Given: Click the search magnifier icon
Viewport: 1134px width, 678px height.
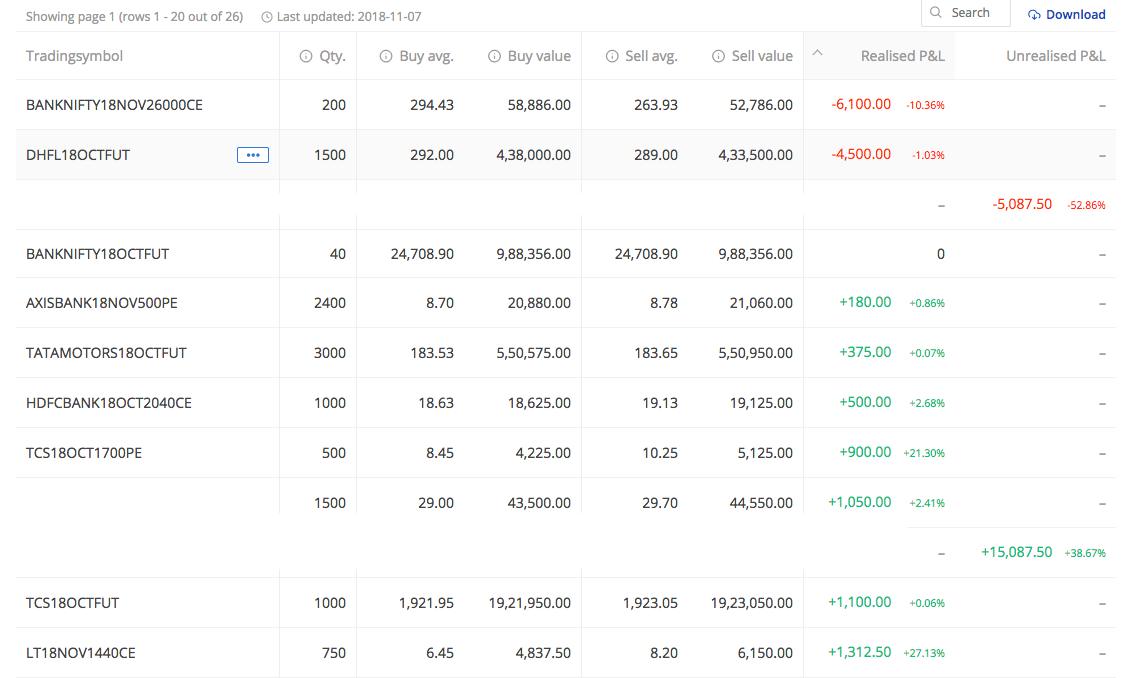Looking at the screenshot, I should coord(936,12).
